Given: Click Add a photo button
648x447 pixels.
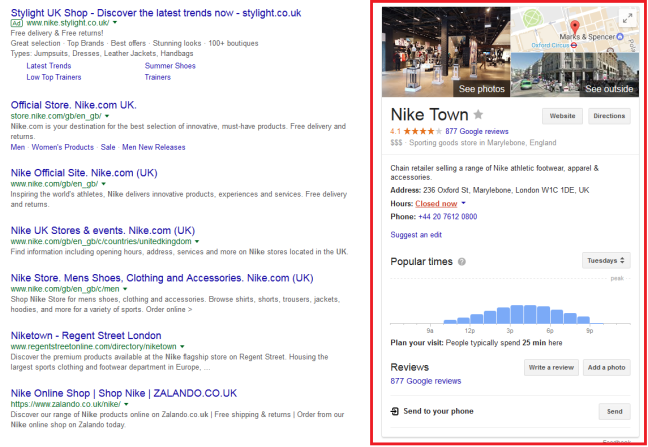Looking at the screenshot, I should tap(606, 368).
